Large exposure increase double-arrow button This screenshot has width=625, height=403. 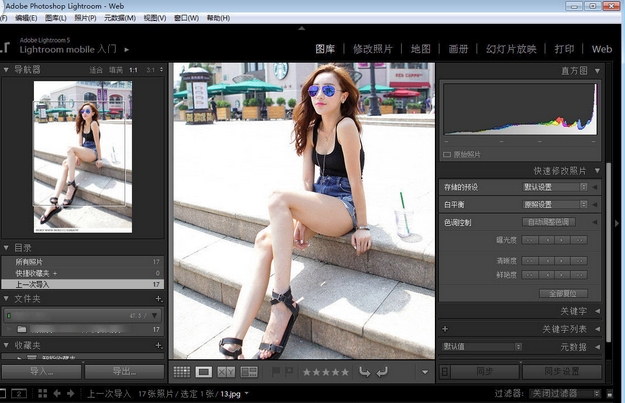tap(579, 240)
